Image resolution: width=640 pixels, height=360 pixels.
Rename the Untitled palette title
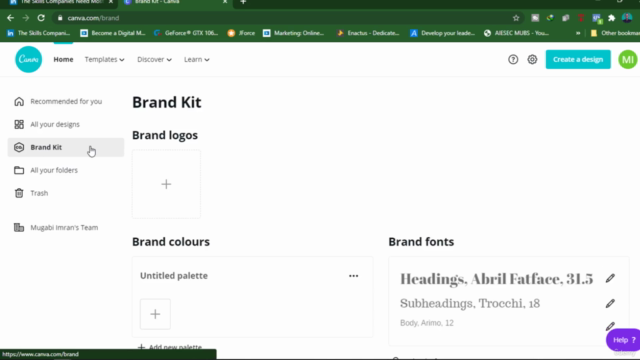(174, 276)
